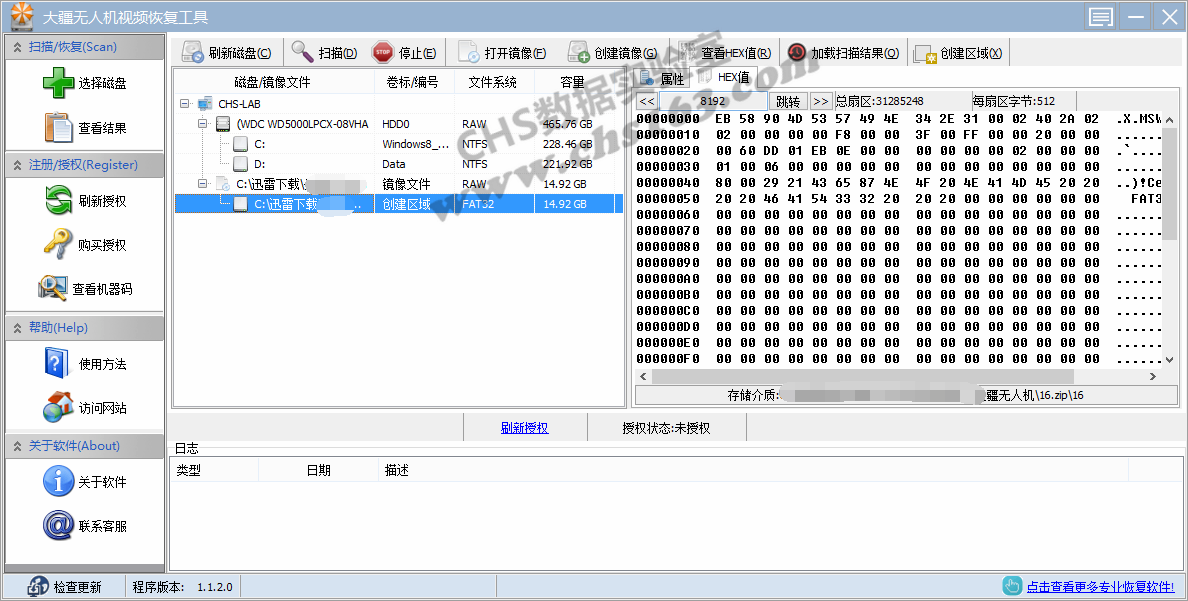The width and height of the screenshot is (1188, 601).
Task: Click the hex view vertical scrollbar
Action: point(1169,182)
